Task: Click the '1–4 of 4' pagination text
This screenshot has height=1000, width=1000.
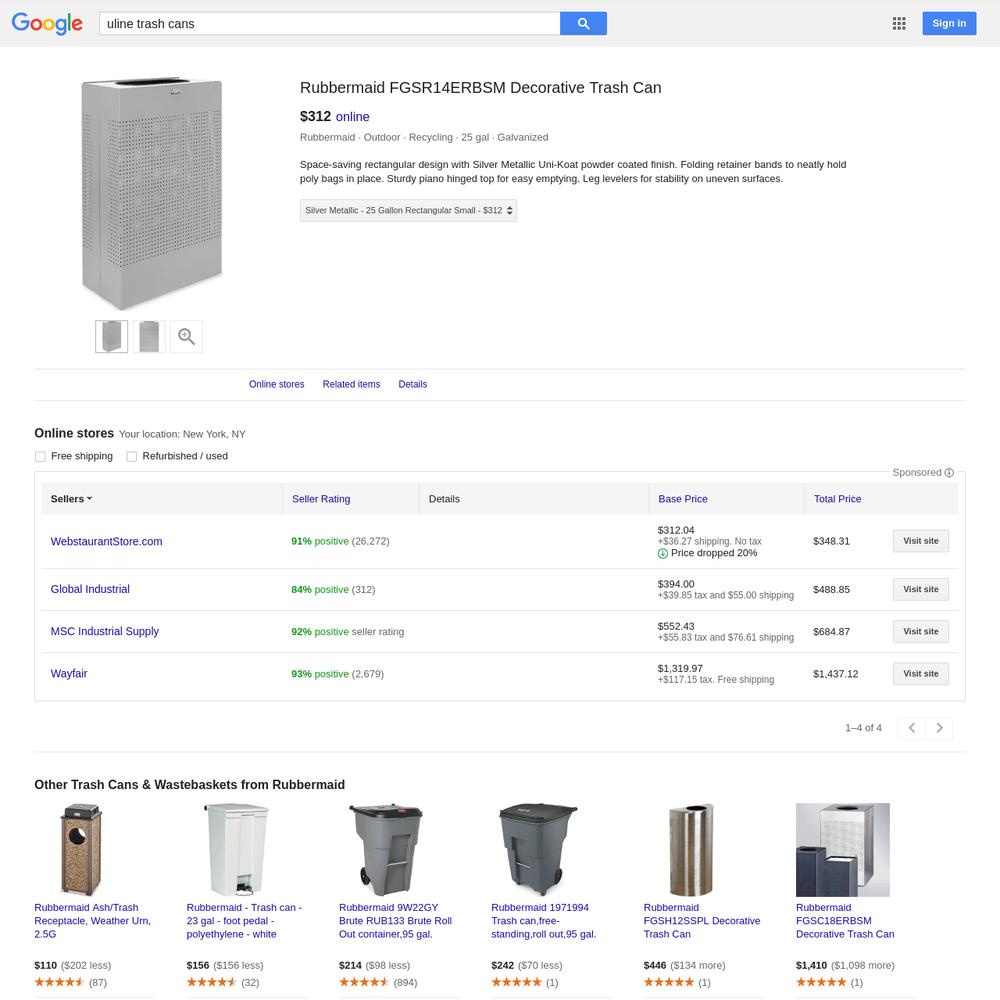Action: tap(863, 728)
